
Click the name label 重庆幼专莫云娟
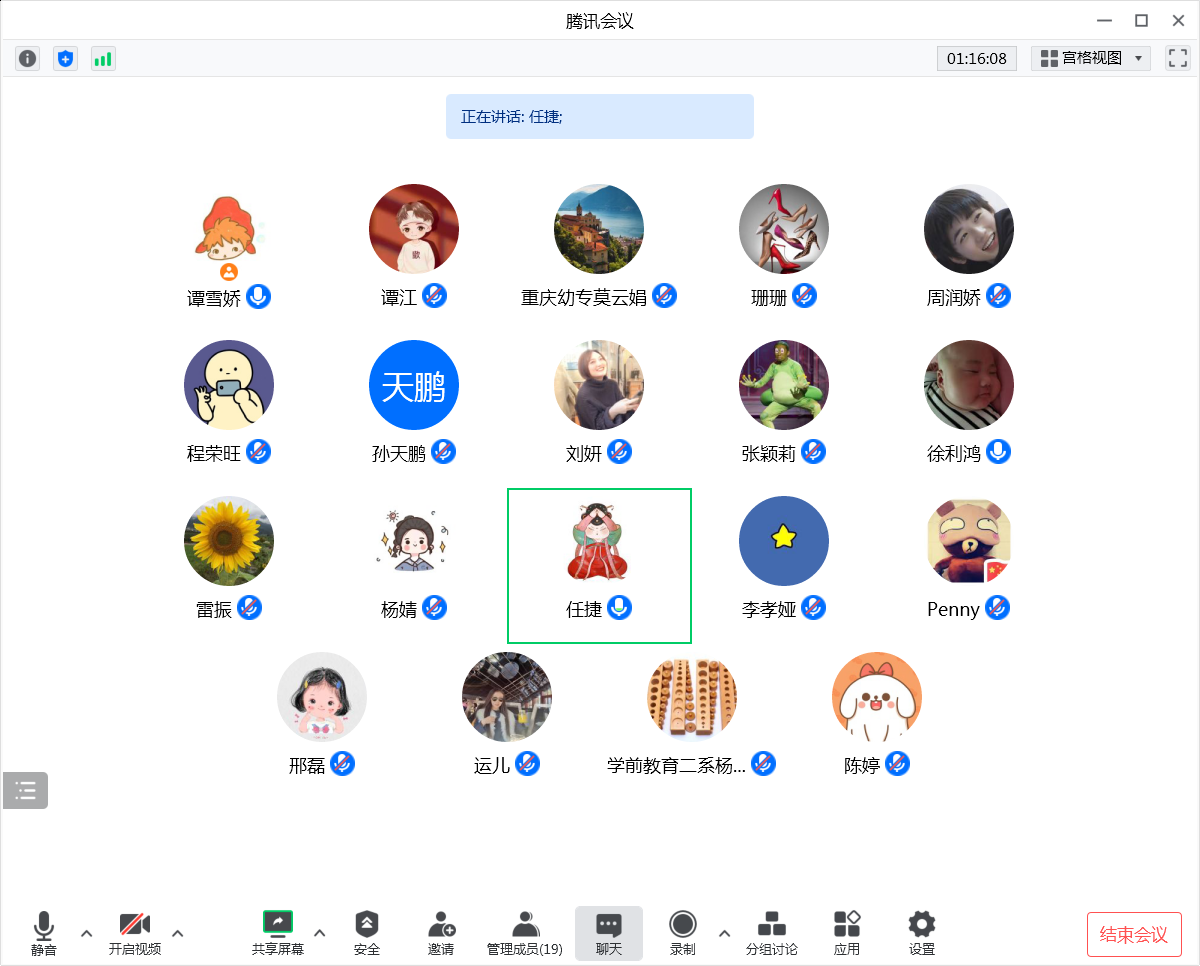pyautogui.click(x=584, y=298)
